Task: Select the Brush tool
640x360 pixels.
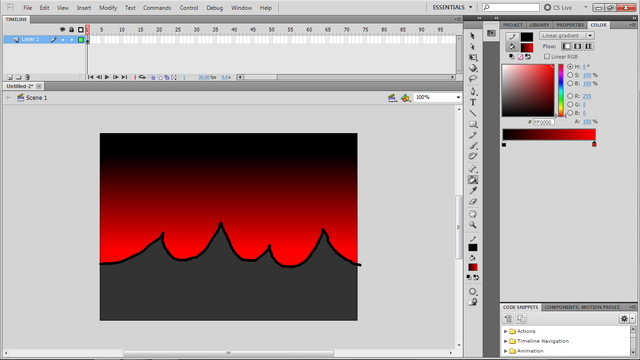Action: coord(473,145)
